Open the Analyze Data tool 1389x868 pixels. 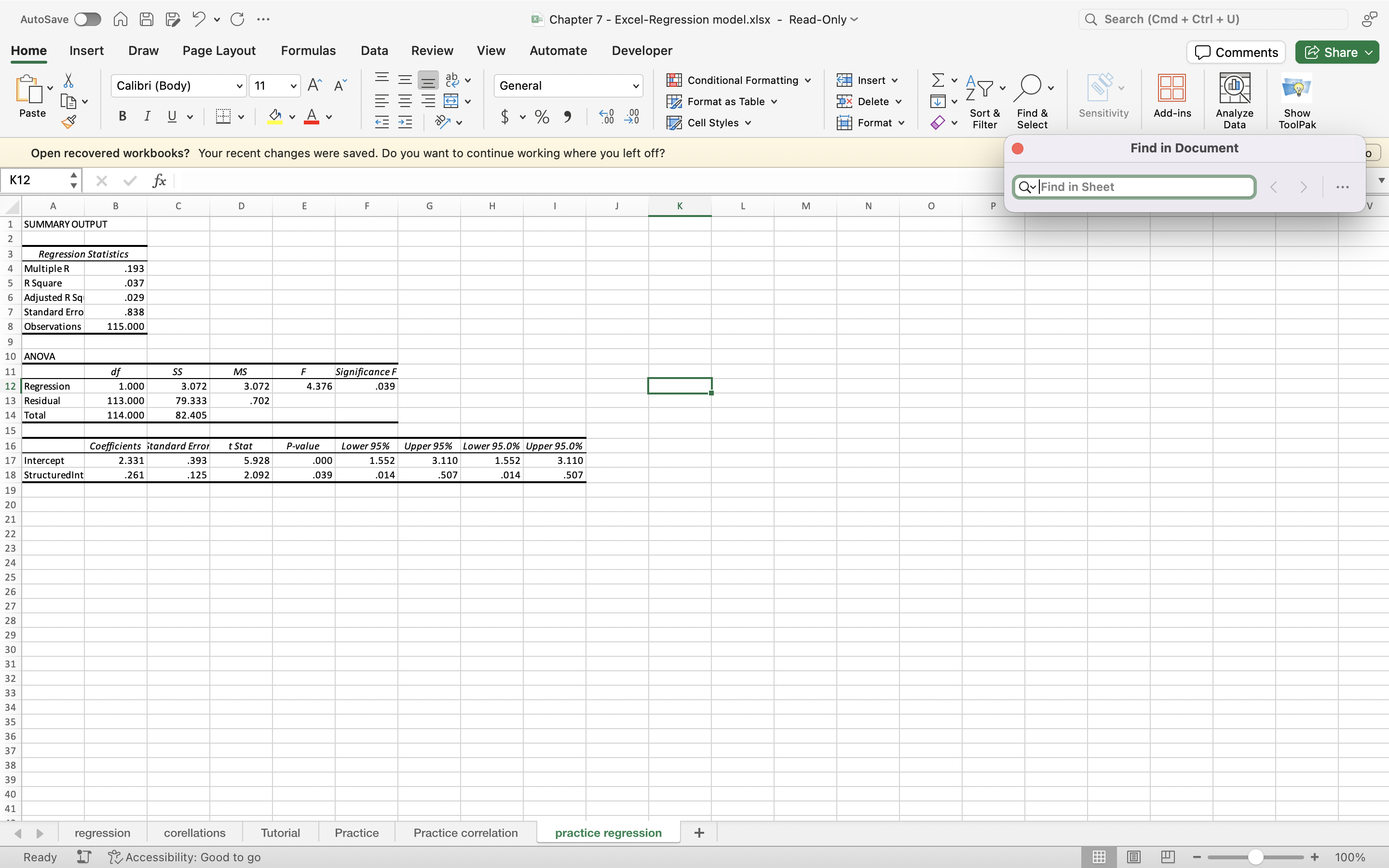click(x=1234, y=100)
